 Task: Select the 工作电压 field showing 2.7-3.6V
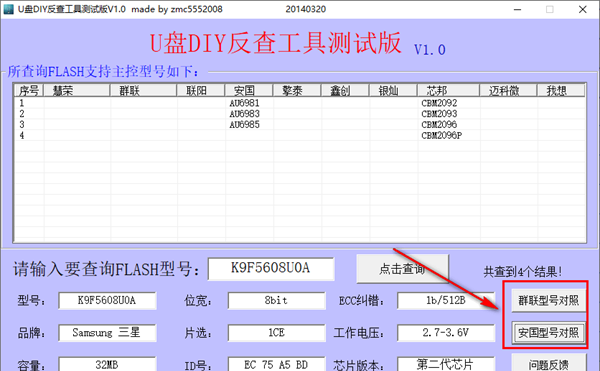[x=446, y=333]
